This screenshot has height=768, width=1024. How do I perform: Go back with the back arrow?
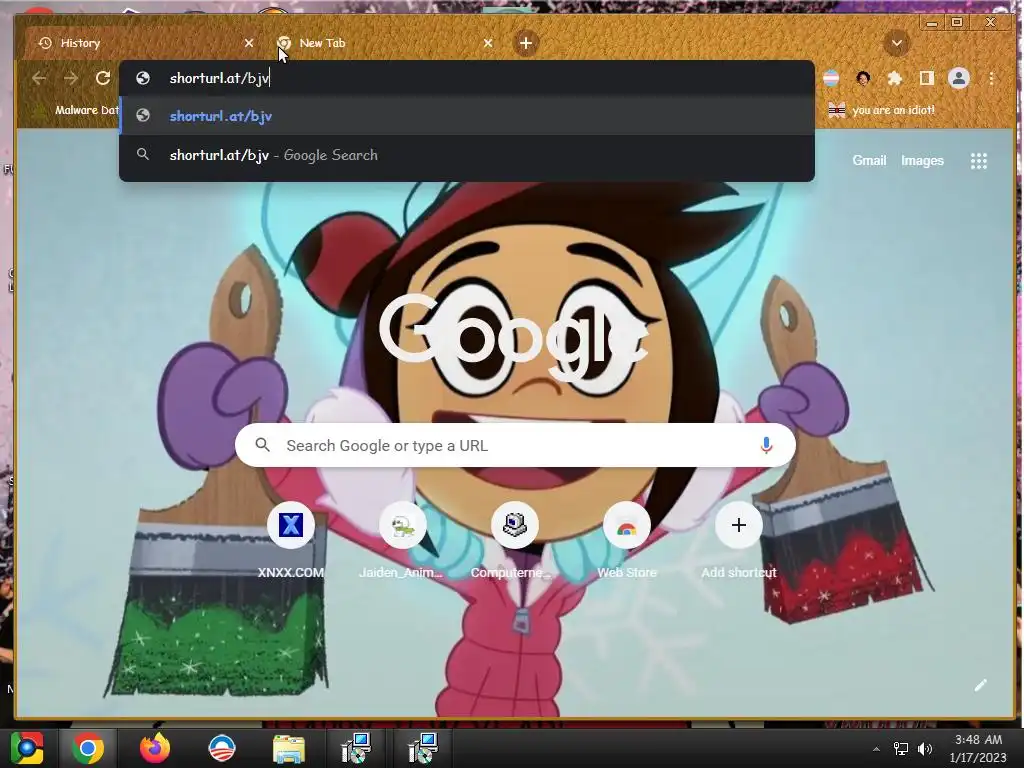[x=39, y=78]
